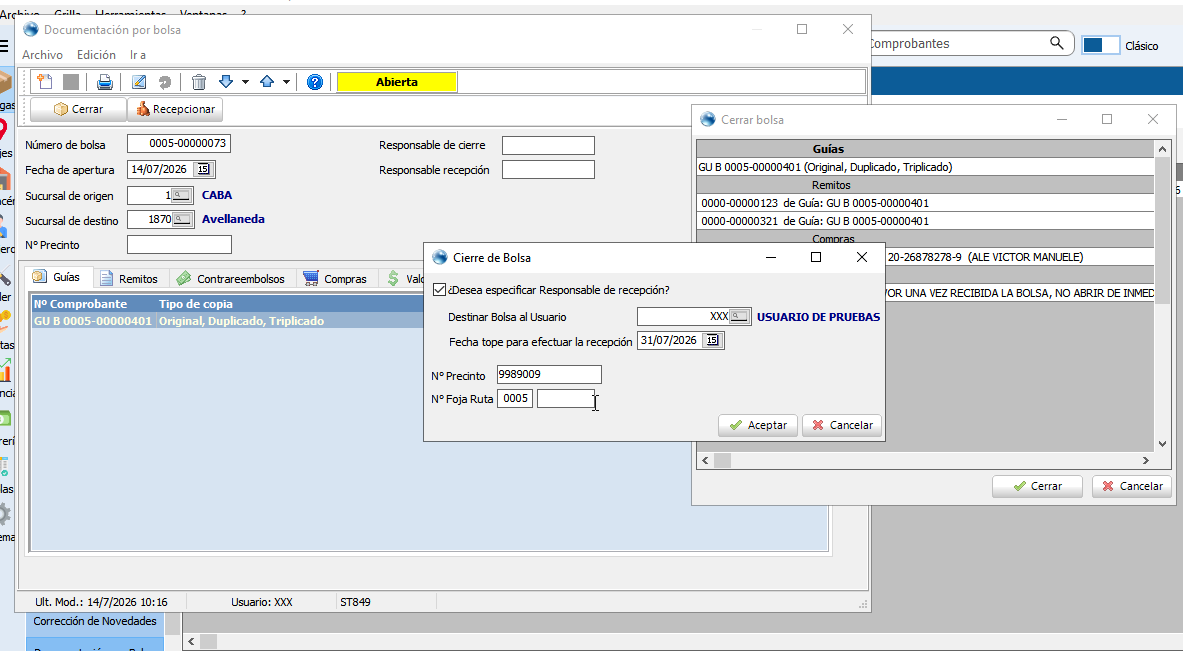Viewport: 1183px width, 651px height.
Task: Click bottom horizontal scrollbar left arrow in main window
Action: point(192,641)
